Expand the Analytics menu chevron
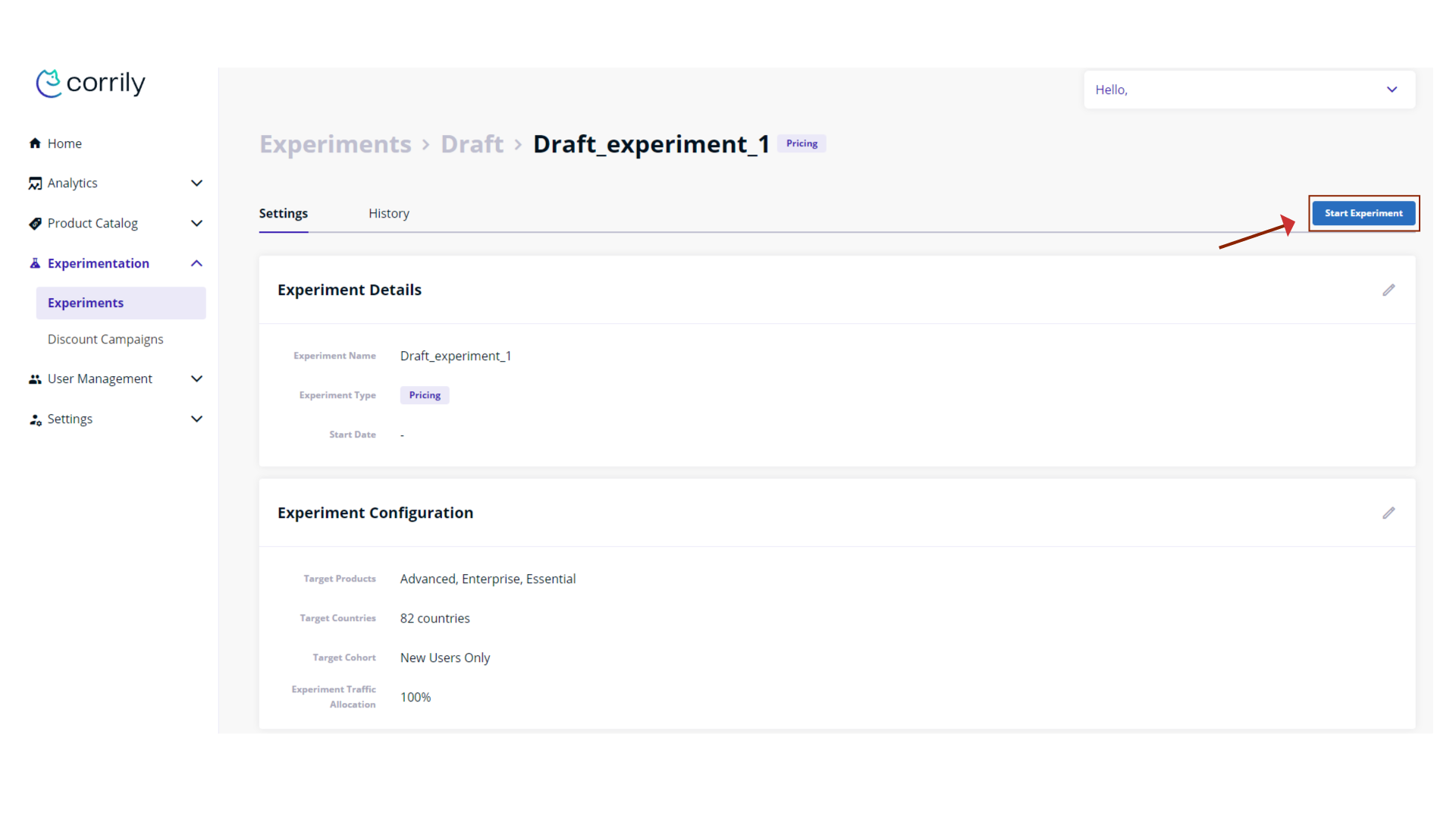 196,184
